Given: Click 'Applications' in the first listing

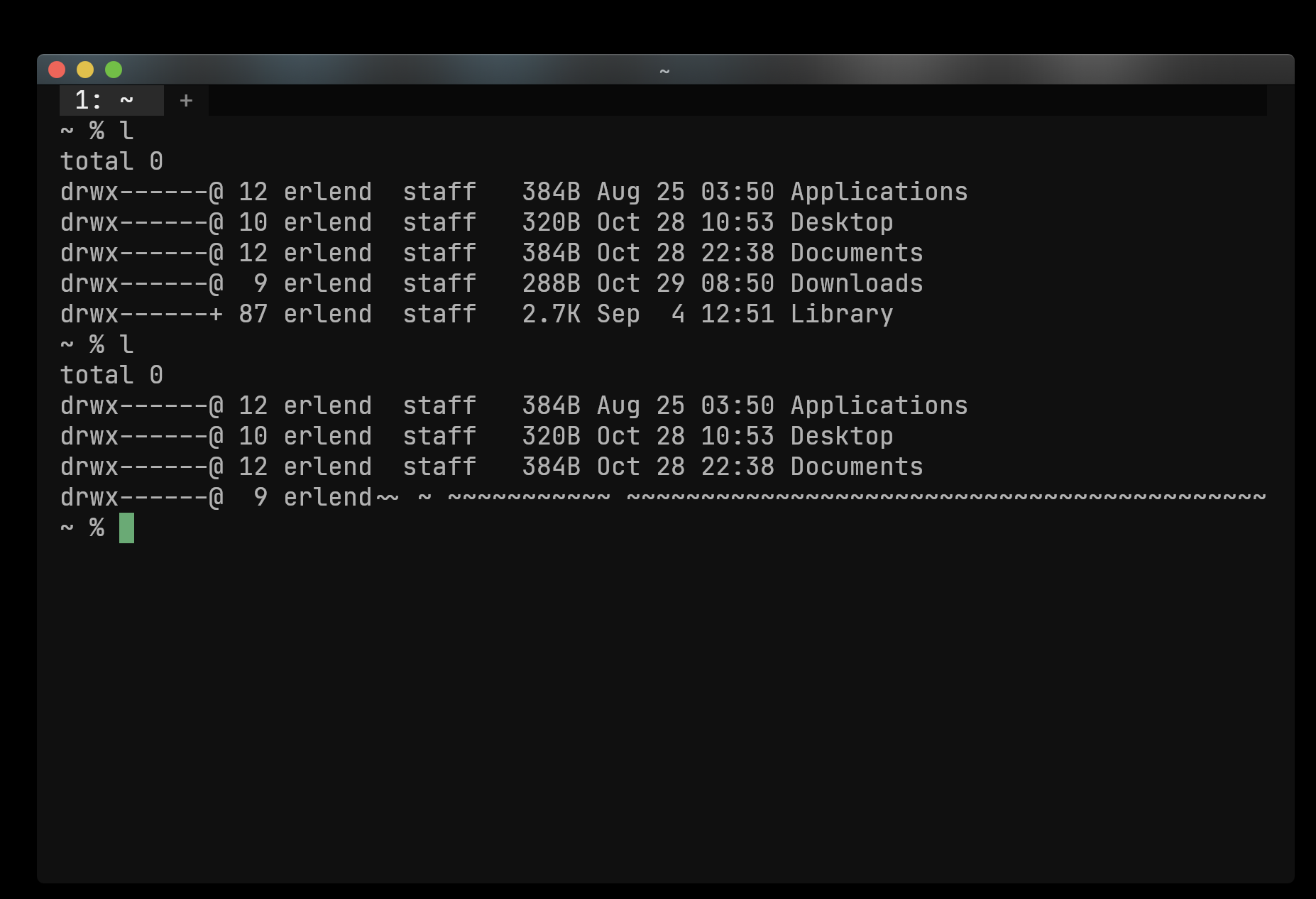Looking at the screenshot, I should 879,192.
